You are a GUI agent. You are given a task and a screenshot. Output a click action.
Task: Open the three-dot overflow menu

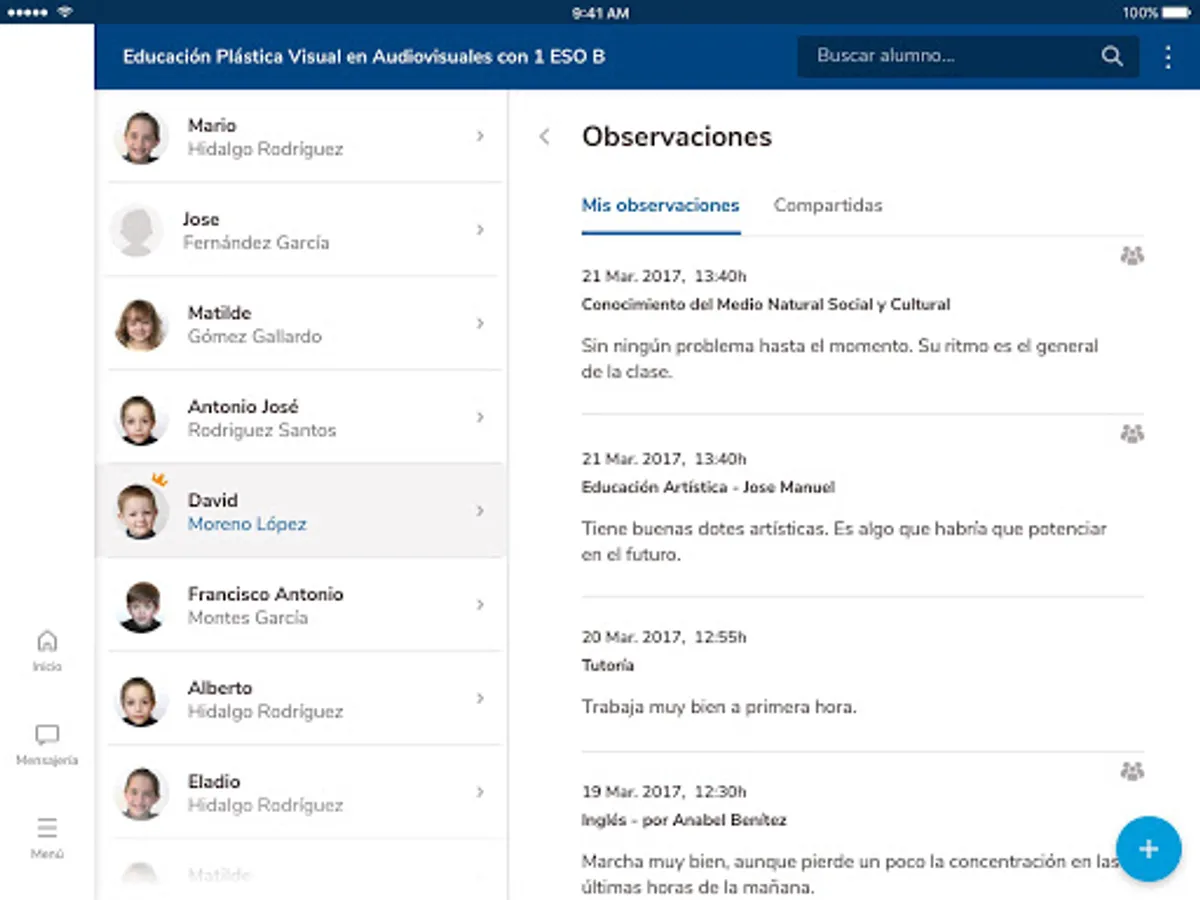point(1168,57)
